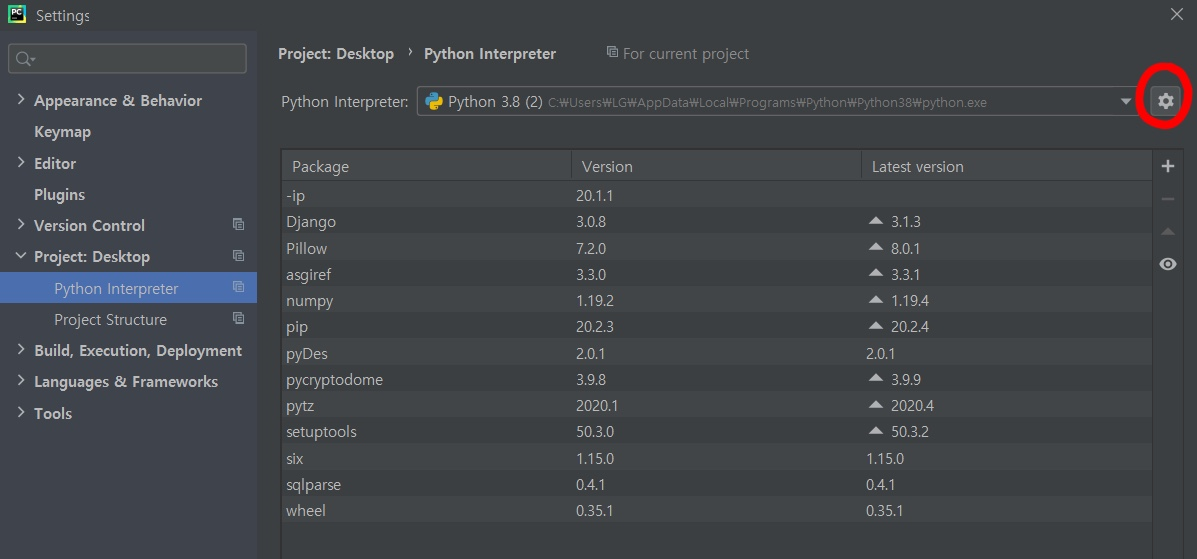This screenshot has height=559, width=1197.
Task: Select the asgiref package row
Action: pos(716,274)
